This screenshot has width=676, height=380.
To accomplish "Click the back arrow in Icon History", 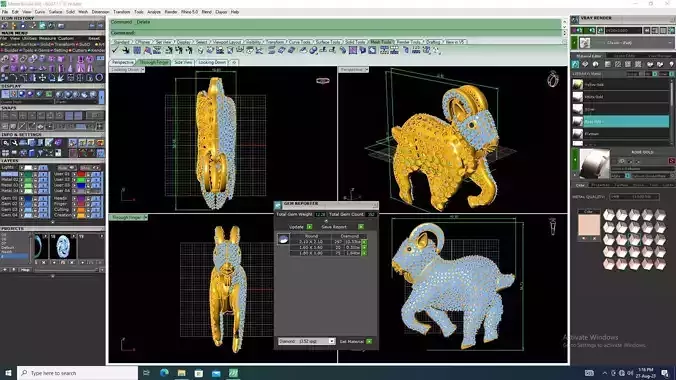I will (92, 26).
